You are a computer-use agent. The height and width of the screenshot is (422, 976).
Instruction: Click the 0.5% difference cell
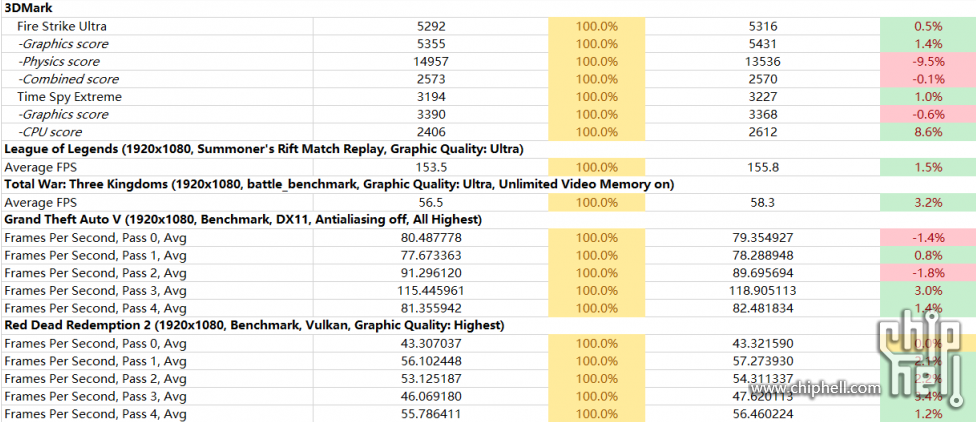(928, 27)
